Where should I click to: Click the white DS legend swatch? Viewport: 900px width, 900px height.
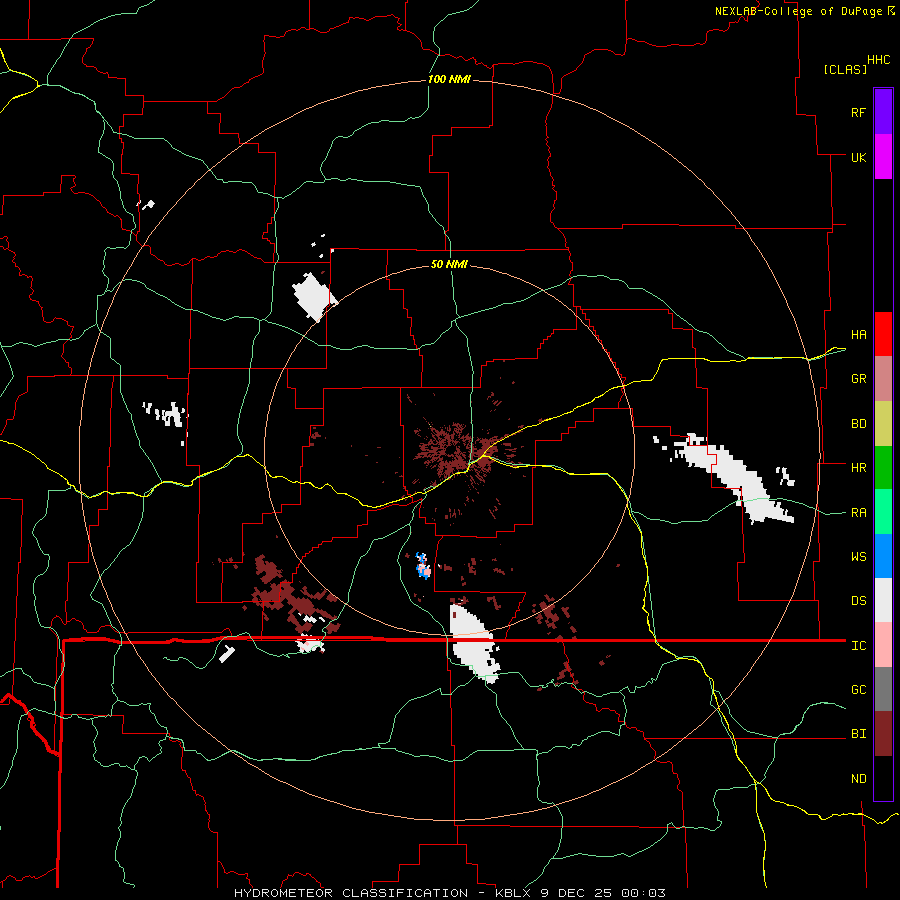883,600
